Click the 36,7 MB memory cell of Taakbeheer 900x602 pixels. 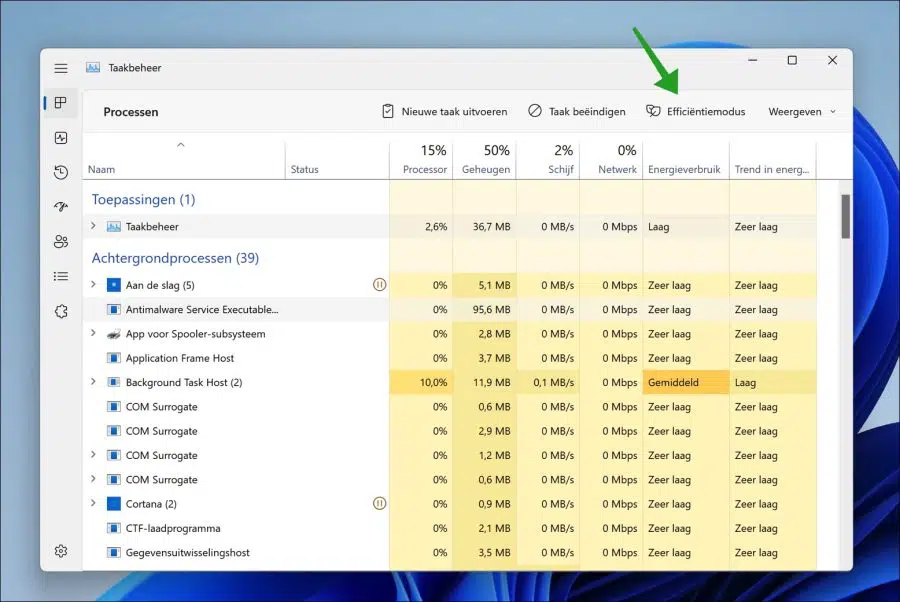pos(484,227)
